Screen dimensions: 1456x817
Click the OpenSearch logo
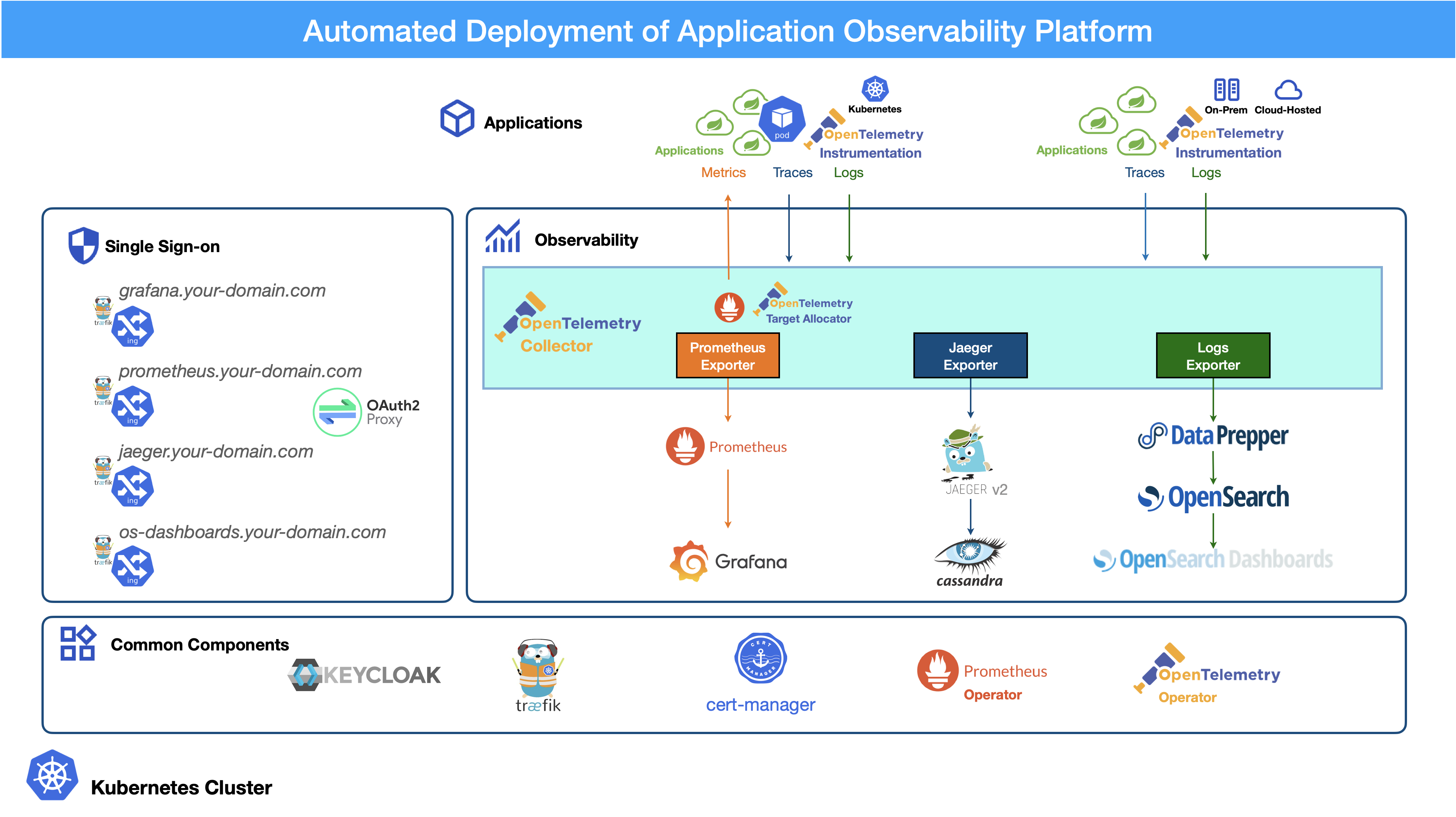(1213, 498)
